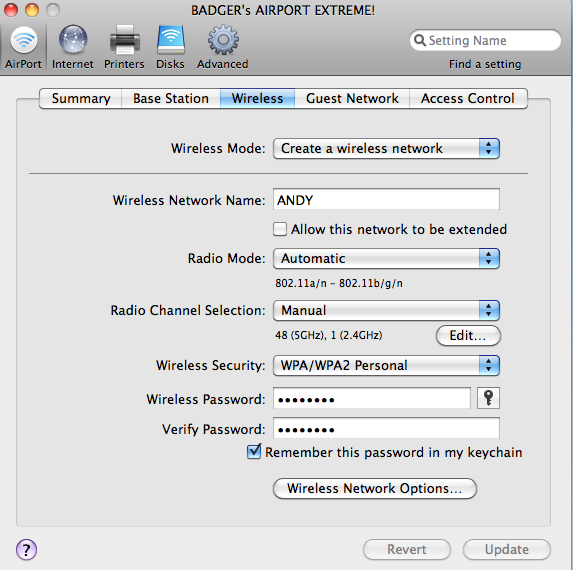Click the Update button
The height and width of the screenshot is (570, 573).
(x=506, y=549)
